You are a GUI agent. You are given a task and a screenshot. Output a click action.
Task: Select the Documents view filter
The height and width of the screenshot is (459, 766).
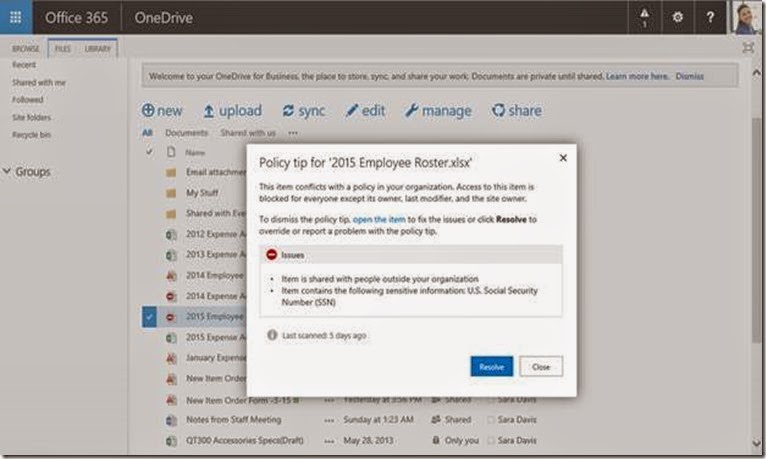[186, 133]
